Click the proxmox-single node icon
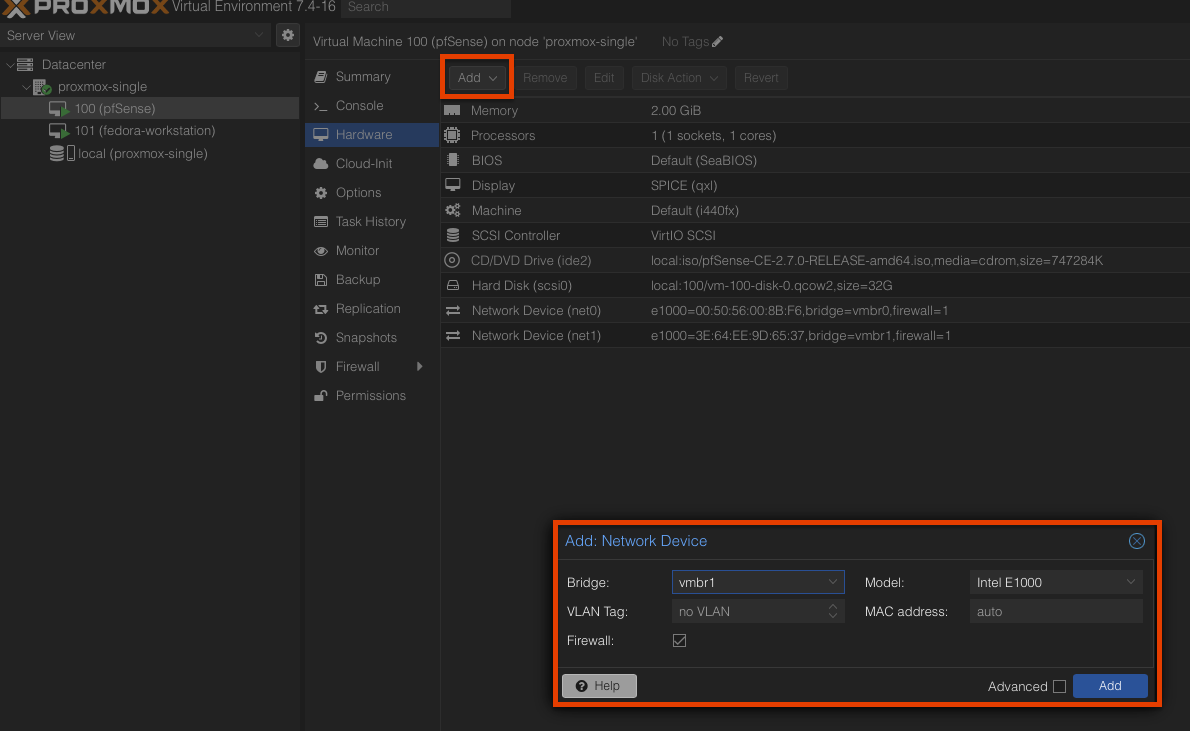This screenshot has height=731, width=1190. (42, 87)
